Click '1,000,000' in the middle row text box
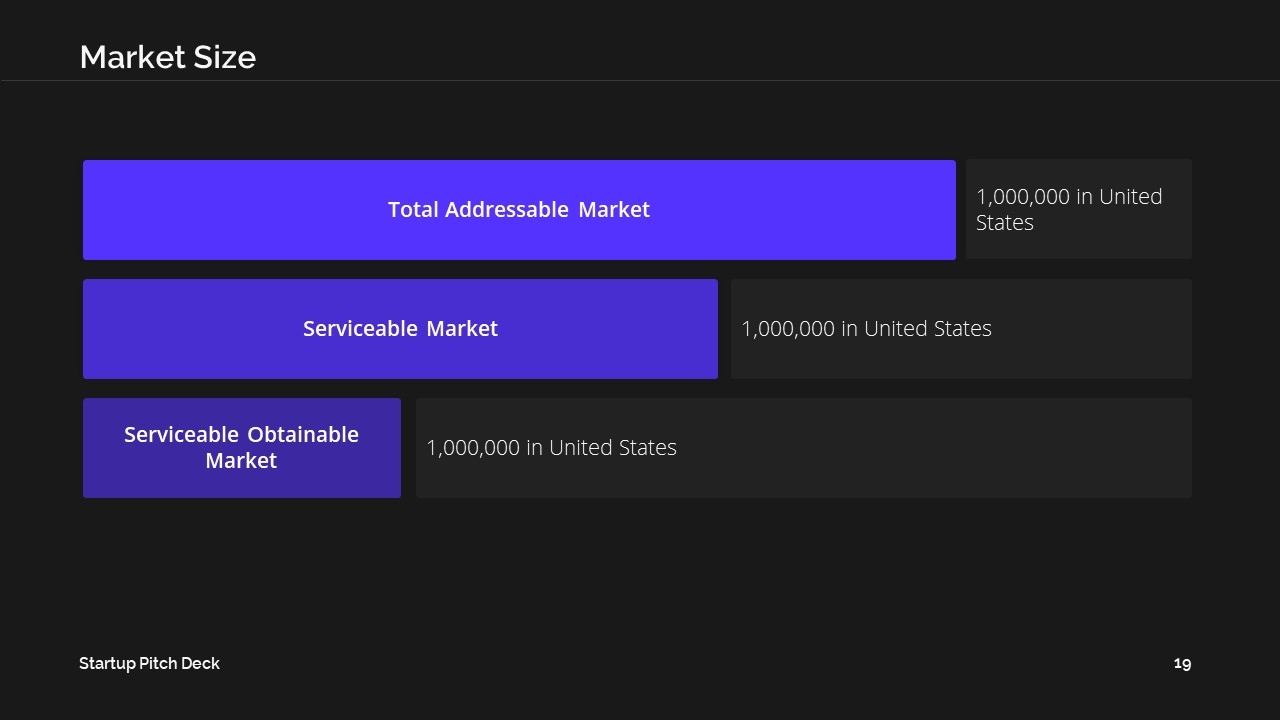Image resolution: width=1280 pixels, height=720 pixels. click(788, 329)
